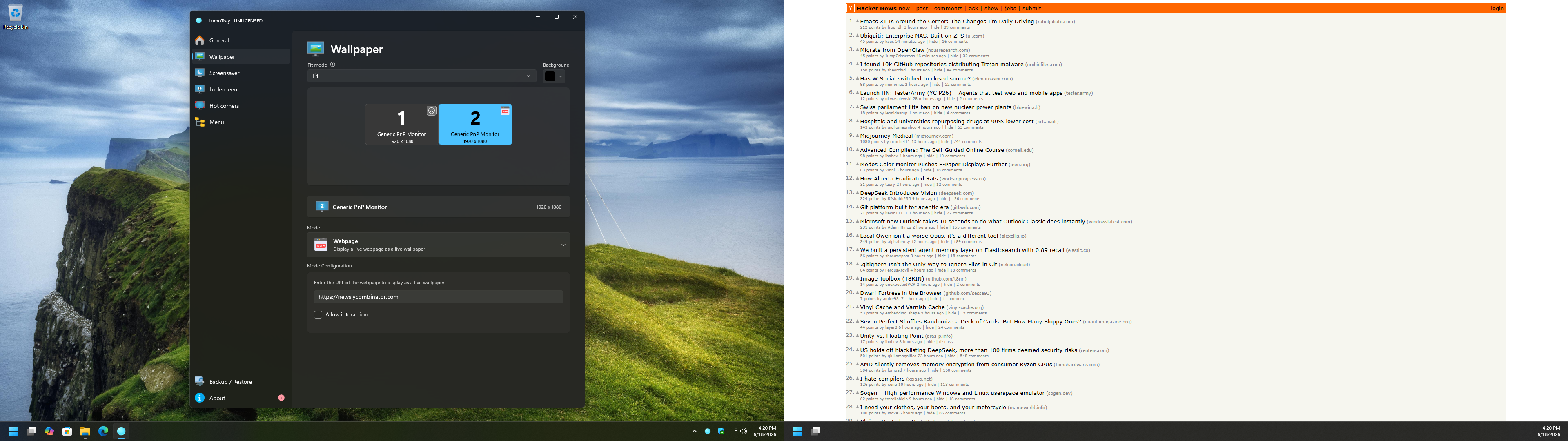Viewport: 1568px width, 441px height.
Task: Click the webpage badge on monitor 2 tile
Action: tap(505, 111)
